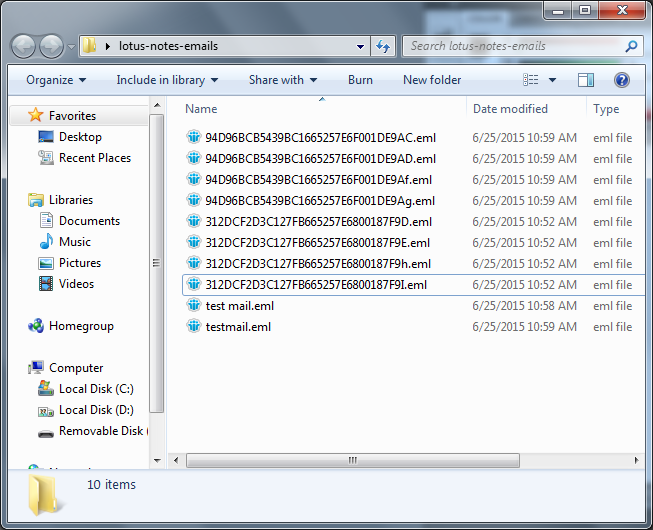
Task: Click the Burn toolbar button
Action: (360, 80)
